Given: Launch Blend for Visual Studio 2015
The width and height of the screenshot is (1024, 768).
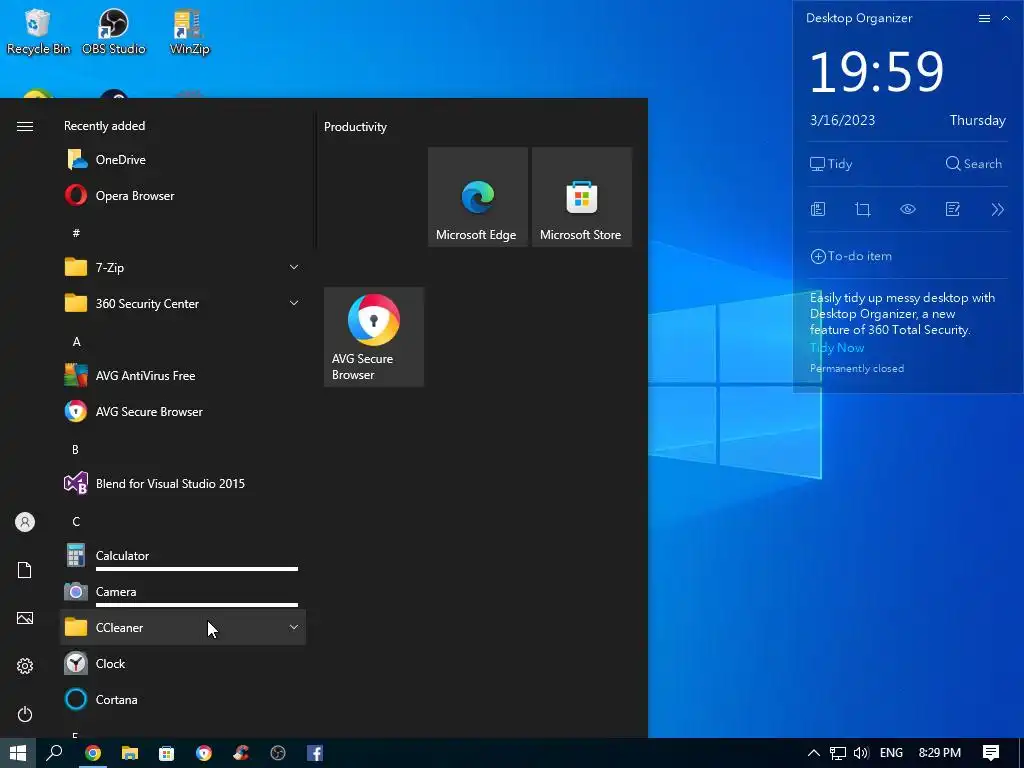Looking at the screenshot, I should pyautogui.click(x=183, y=483).
